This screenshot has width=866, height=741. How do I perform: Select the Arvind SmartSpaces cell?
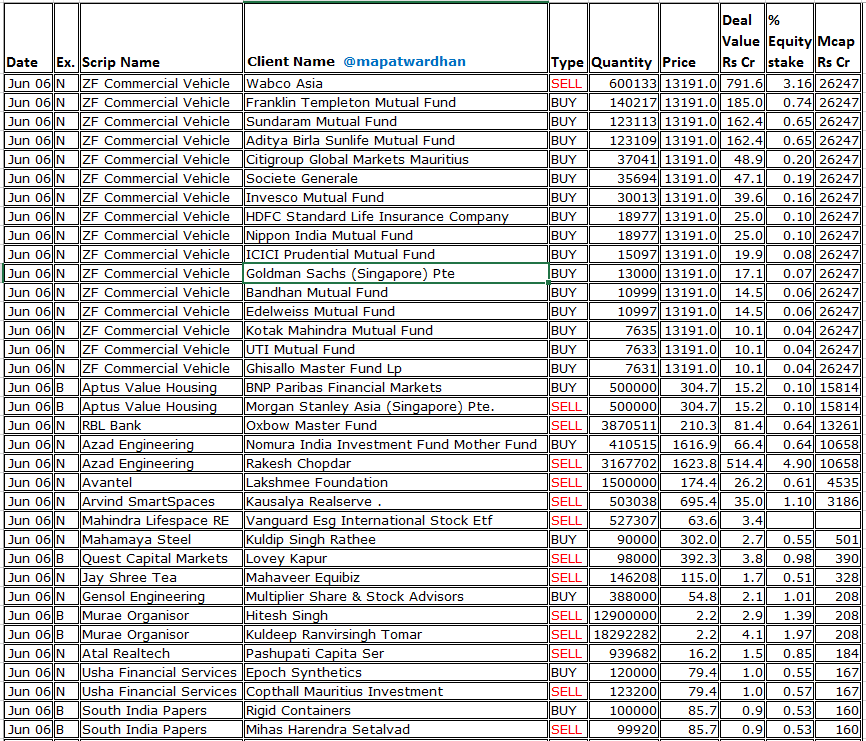[161, 501]
